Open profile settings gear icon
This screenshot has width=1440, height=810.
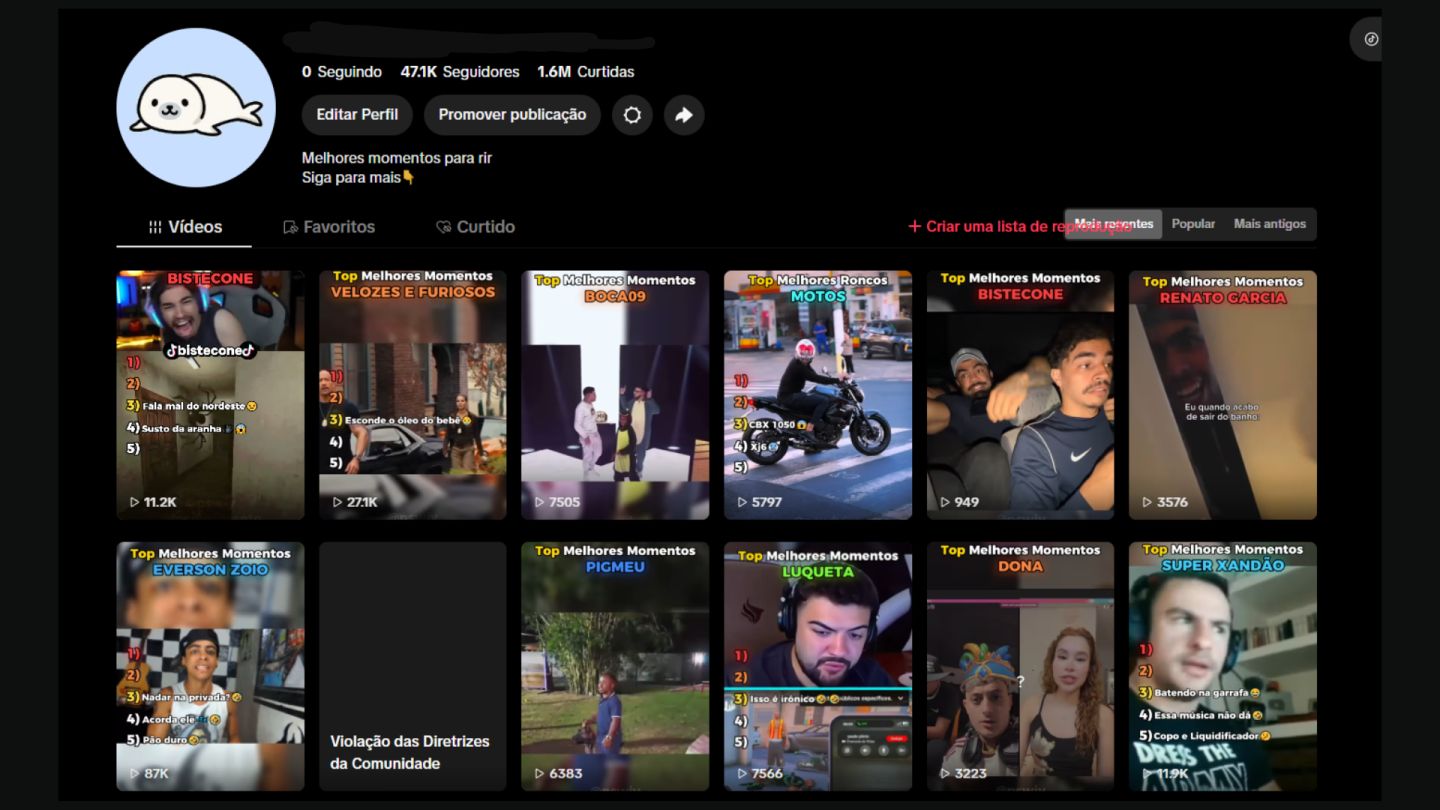coord(632,115)
